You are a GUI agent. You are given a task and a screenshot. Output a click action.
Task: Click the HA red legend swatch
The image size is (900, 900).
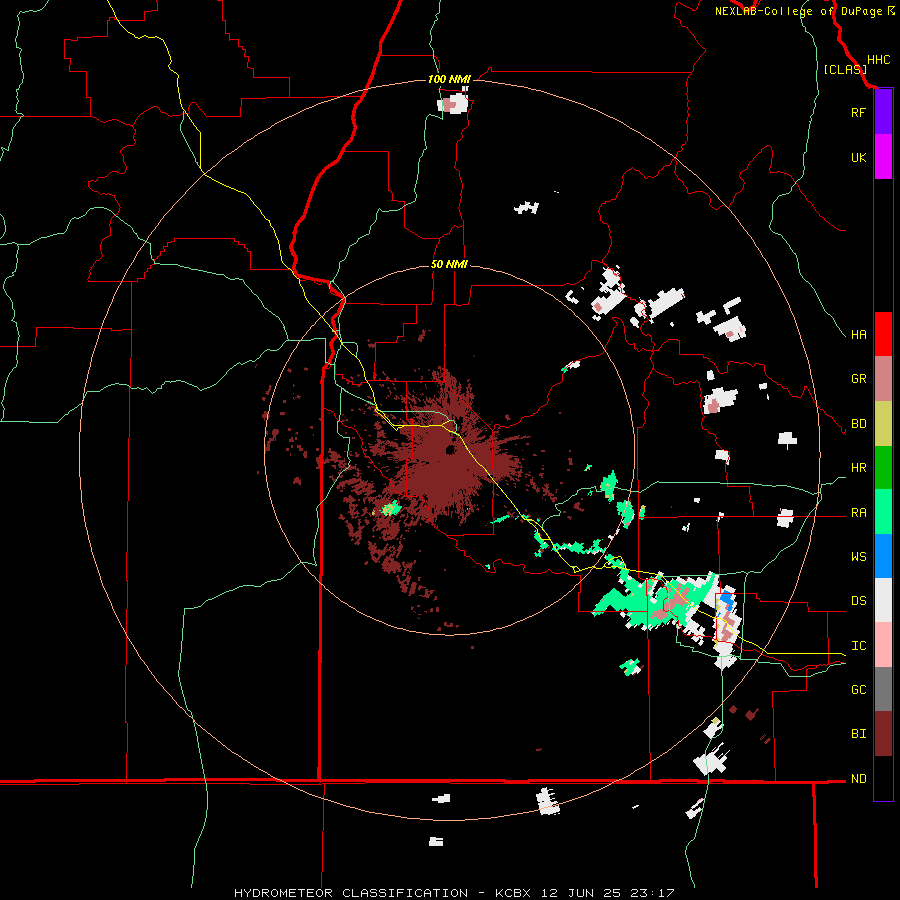click(883, 334)
